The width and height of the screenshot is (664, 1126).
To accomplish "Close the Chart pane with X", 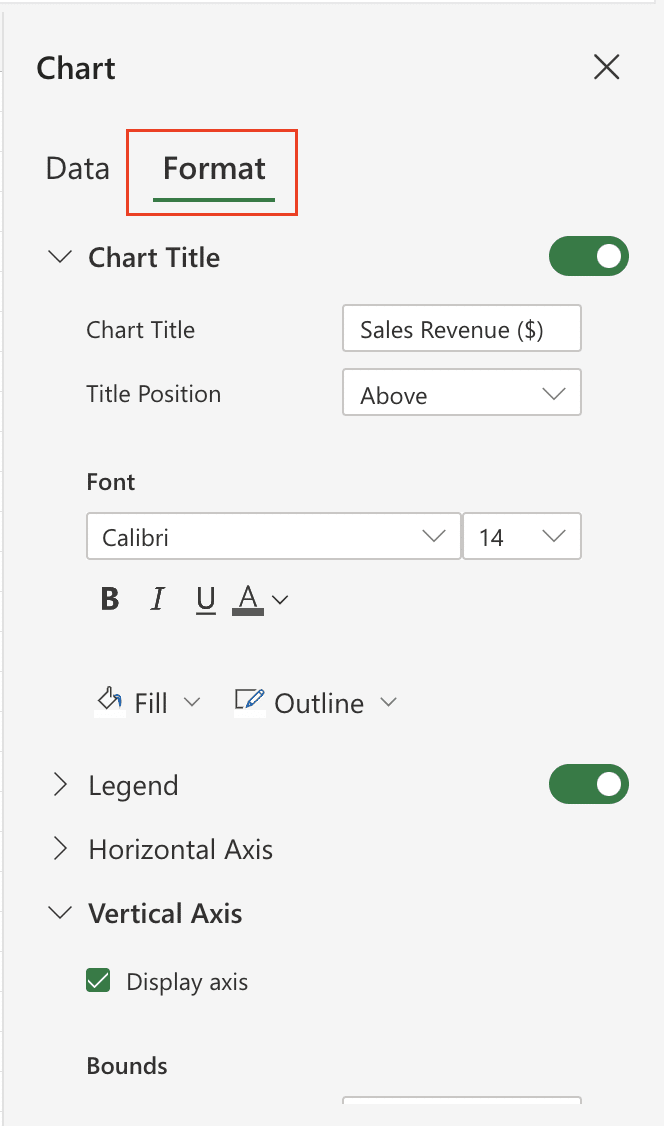I will (607, 68).
